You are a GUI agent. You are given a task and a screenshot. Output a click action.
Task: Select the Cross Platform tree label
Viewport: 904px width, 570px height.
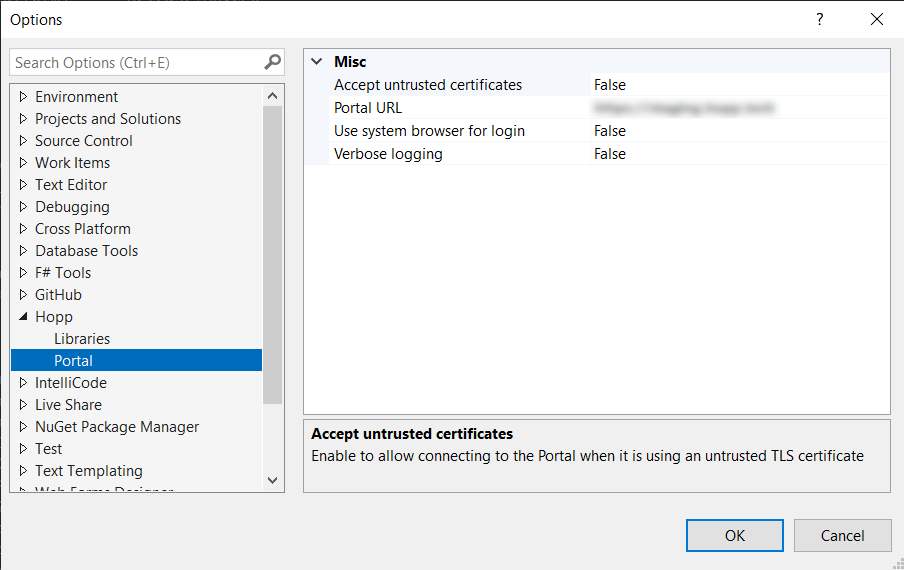click(x=82, y=229)
